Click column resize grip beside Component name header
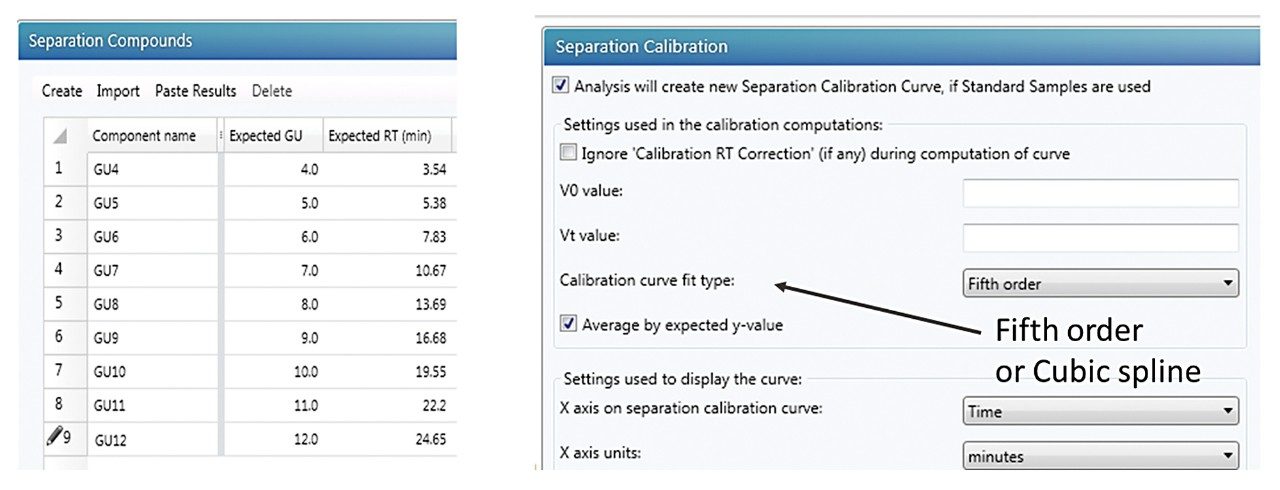 coord(220,135)
